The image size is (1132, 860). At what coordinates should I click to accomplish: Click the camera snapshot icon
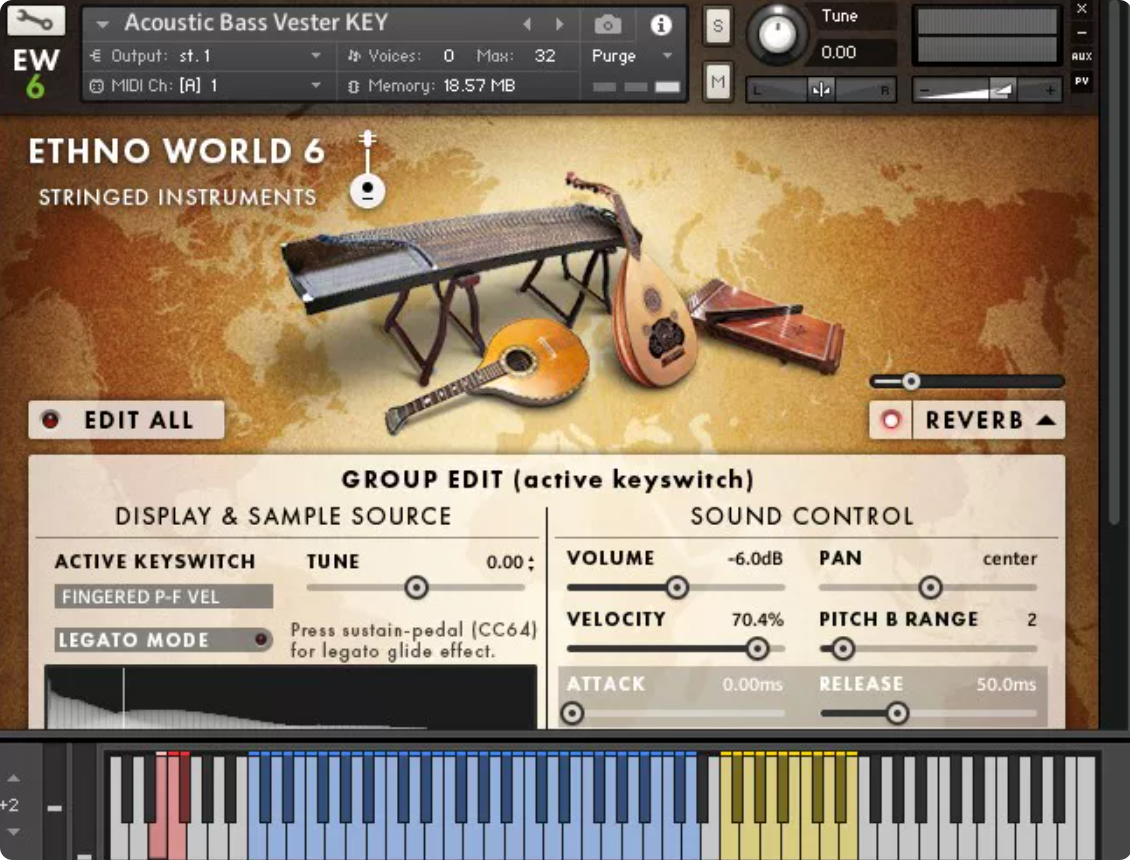608,25
